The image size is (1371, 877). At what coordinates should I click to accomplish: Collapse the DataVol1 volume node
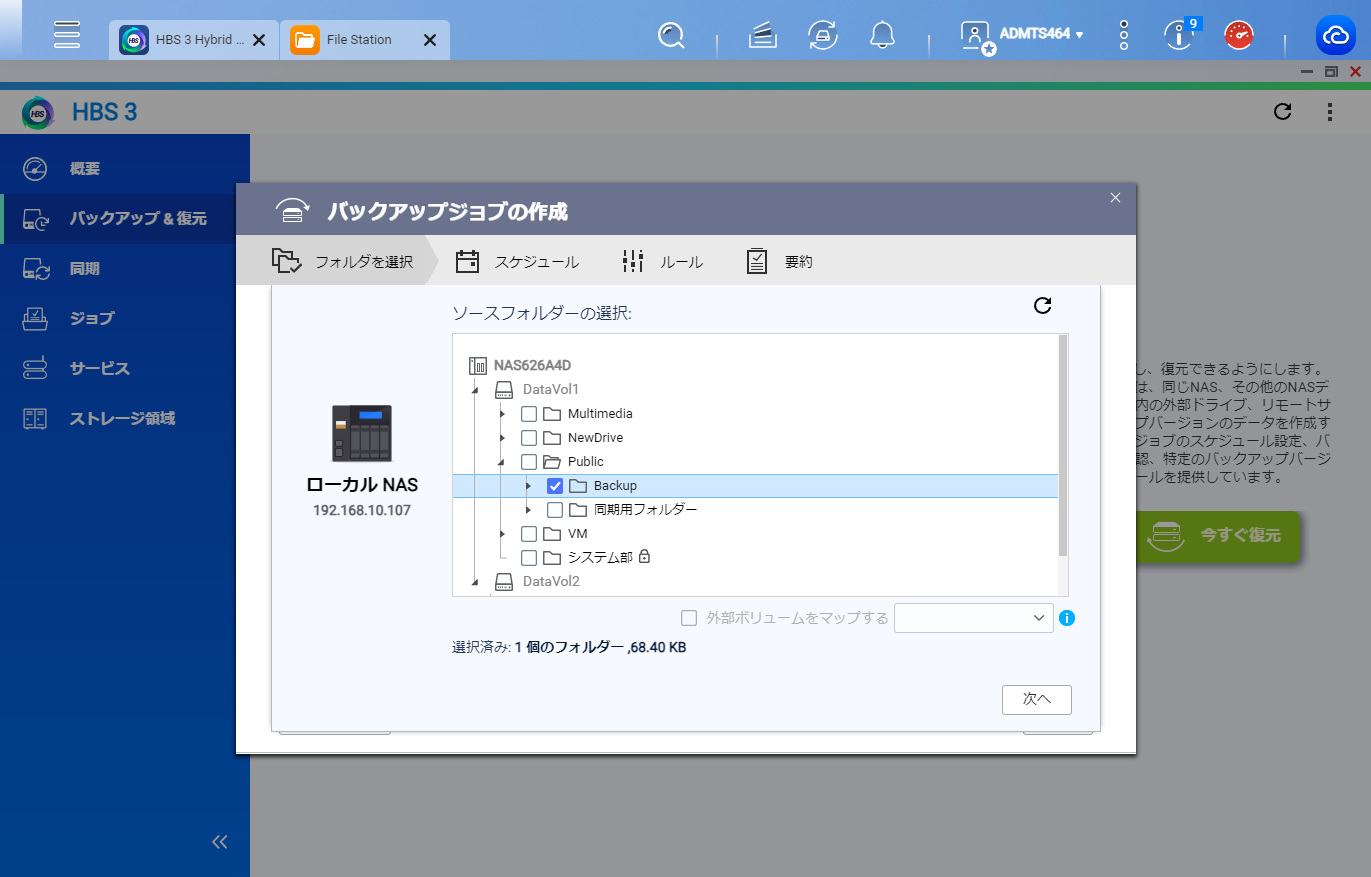tap(476, 389)
